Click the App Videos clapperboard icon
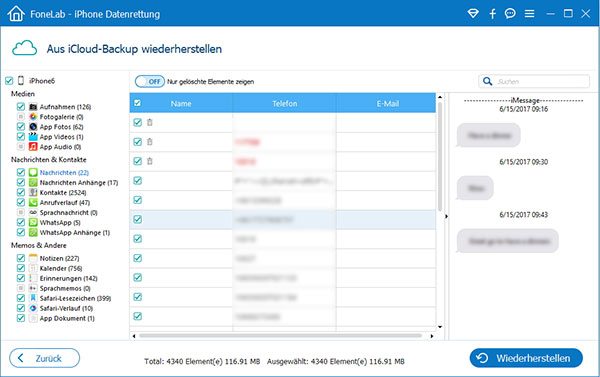 tap(33, 136)
